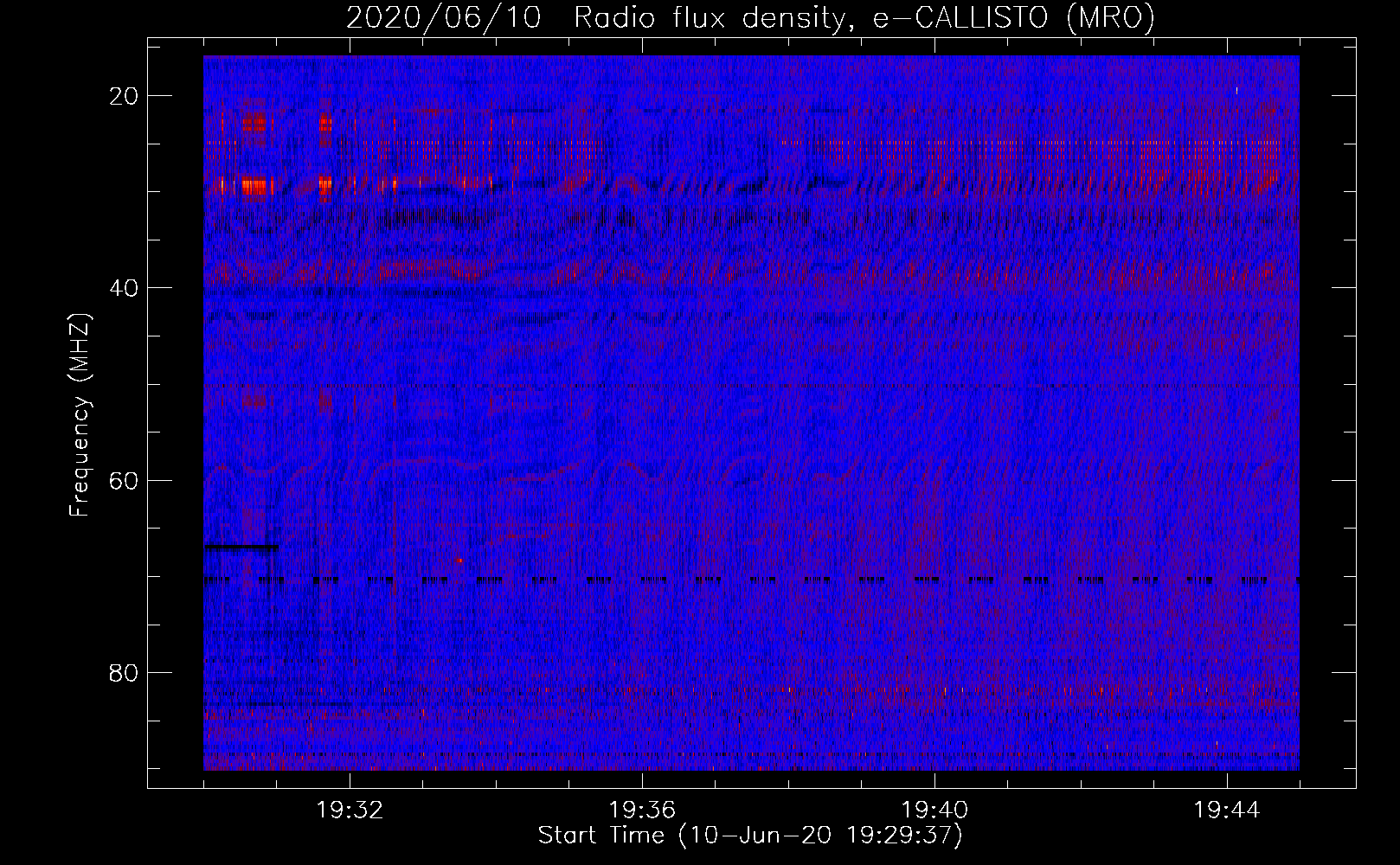Click the 19:32 time tick label
Screen dimensions: 1400x865
click(x=350, y=811)
